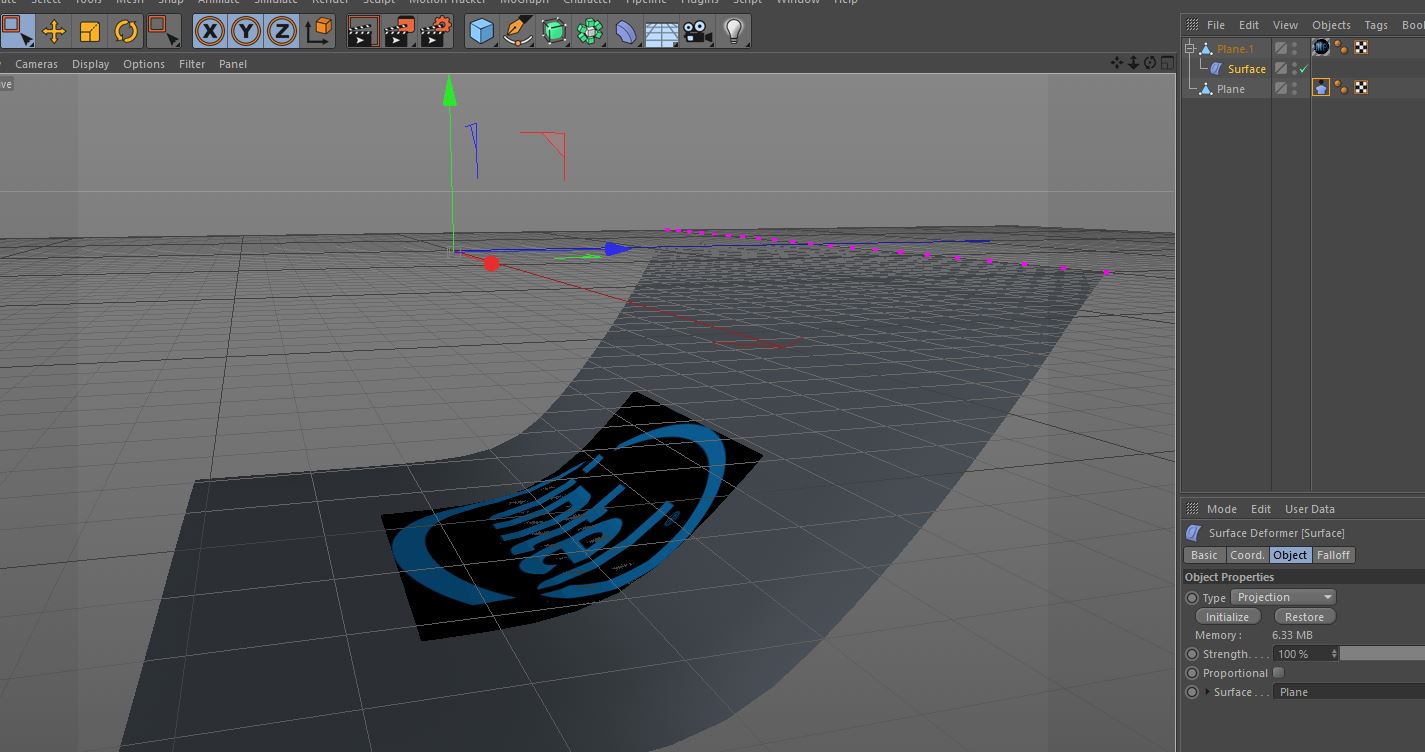This screenshot has width=1425, height=752.
Task: Click Render to Picture Viewer icon
Action: (x=399, y=31)
